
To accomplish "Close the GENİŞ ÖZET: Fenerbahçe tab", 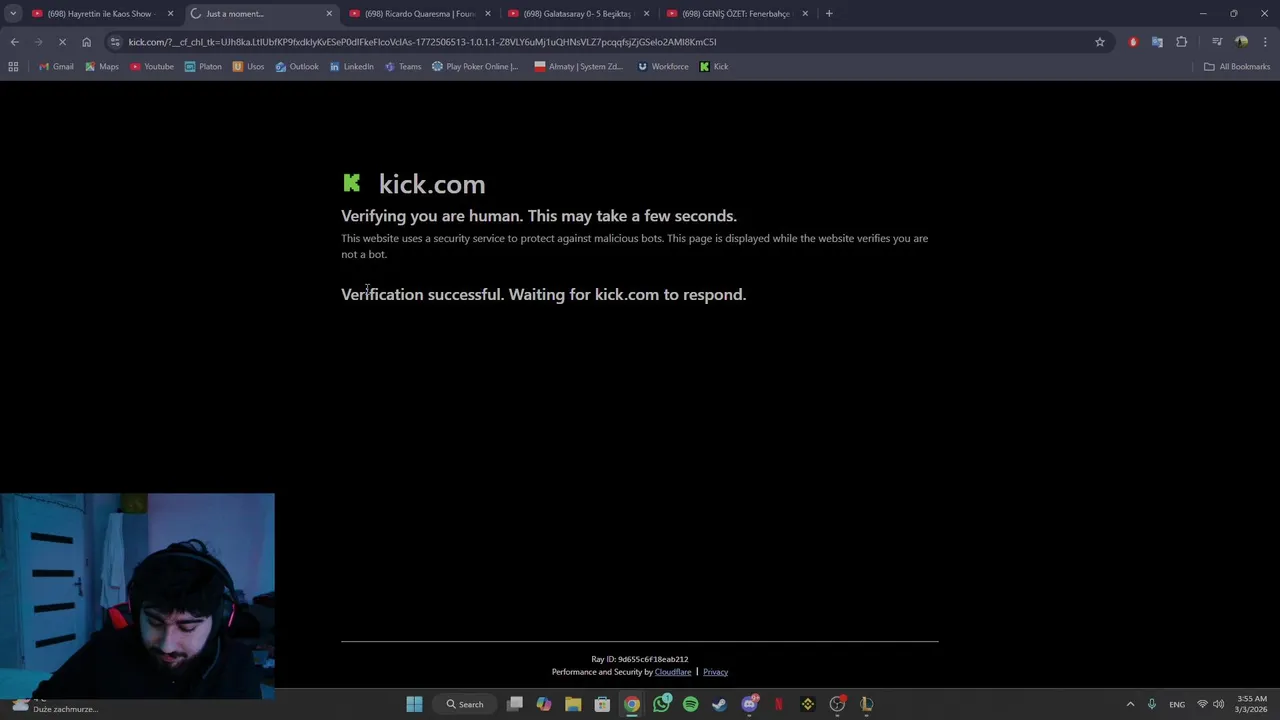I will 805,14.
